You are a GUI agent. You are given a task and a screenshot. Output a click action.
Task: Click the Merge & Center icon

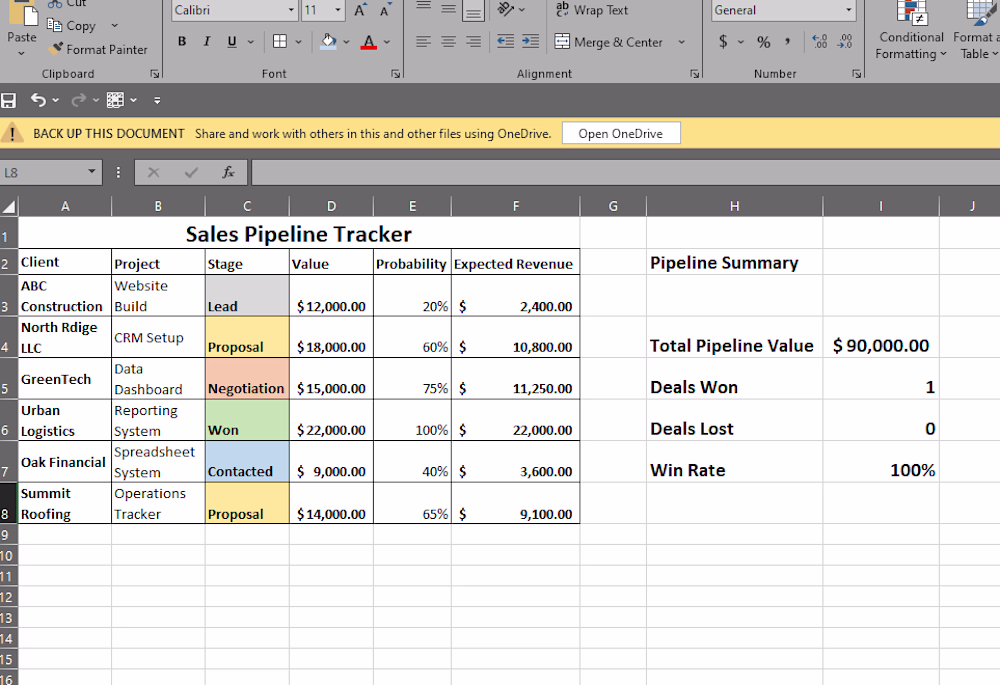click(562, 42)
